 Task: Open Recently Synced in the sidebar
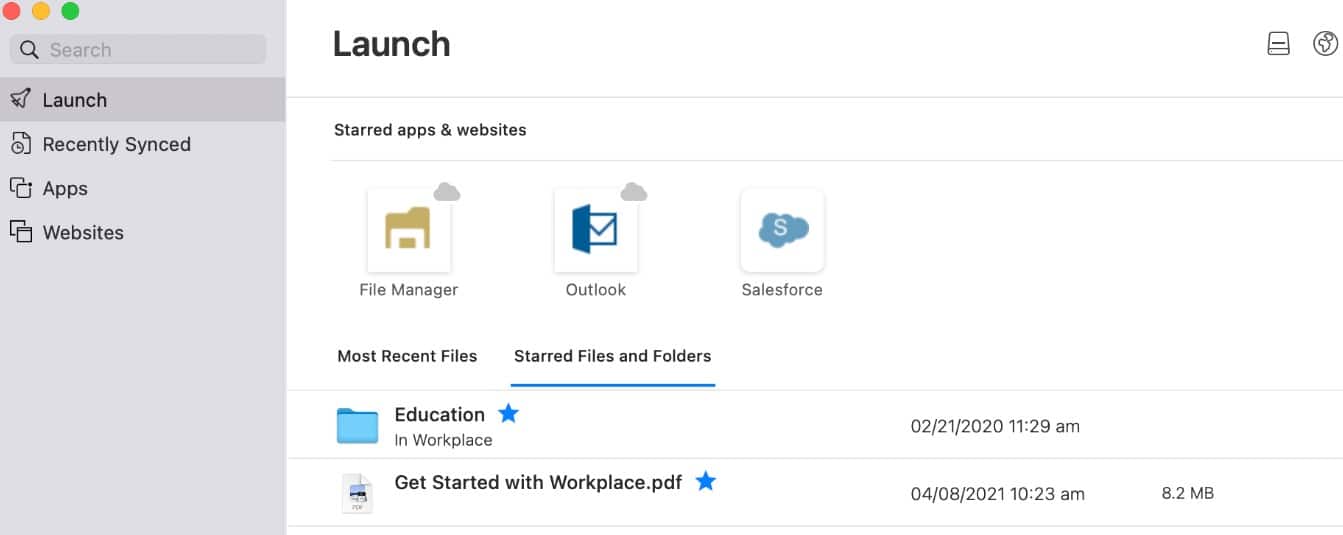point(116,144)
